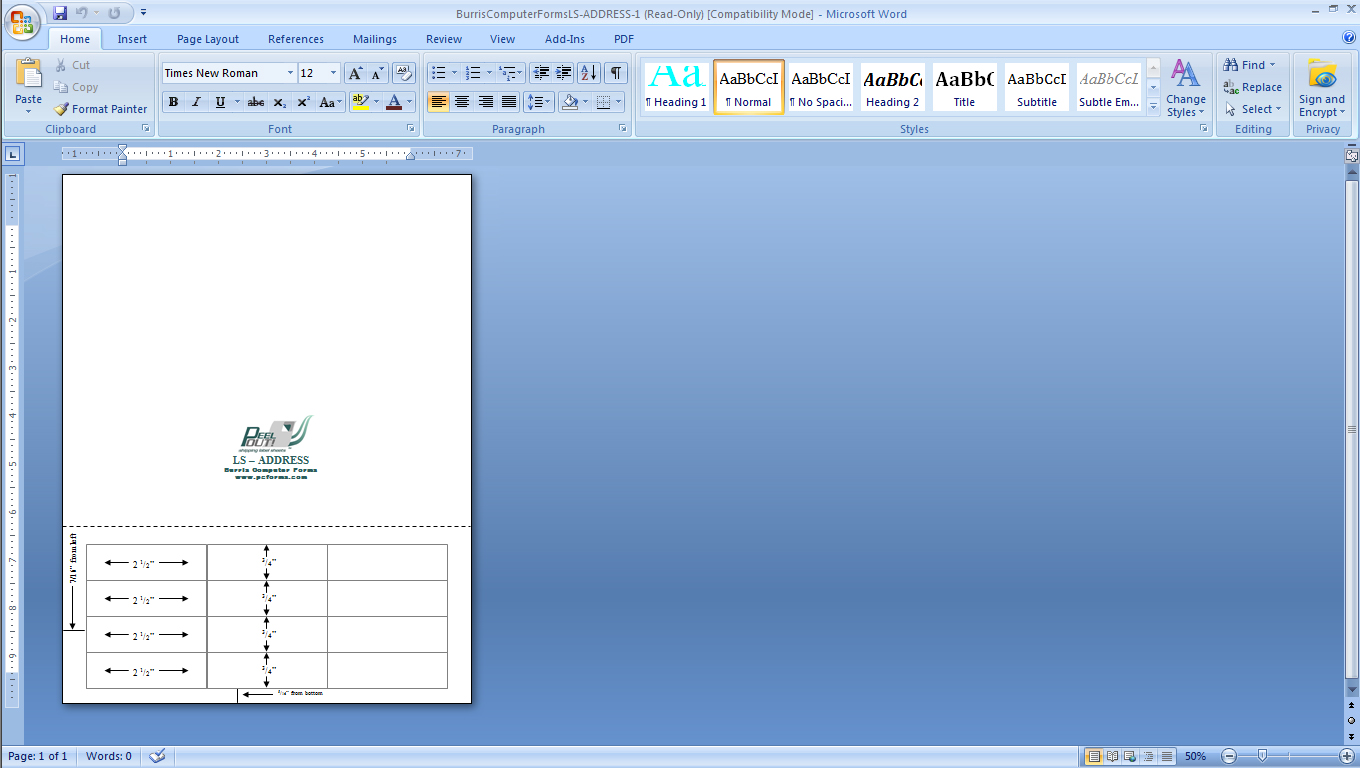Go to the Mailings tab
Screen dimensions: 1360x768
(x=375, y=39)
